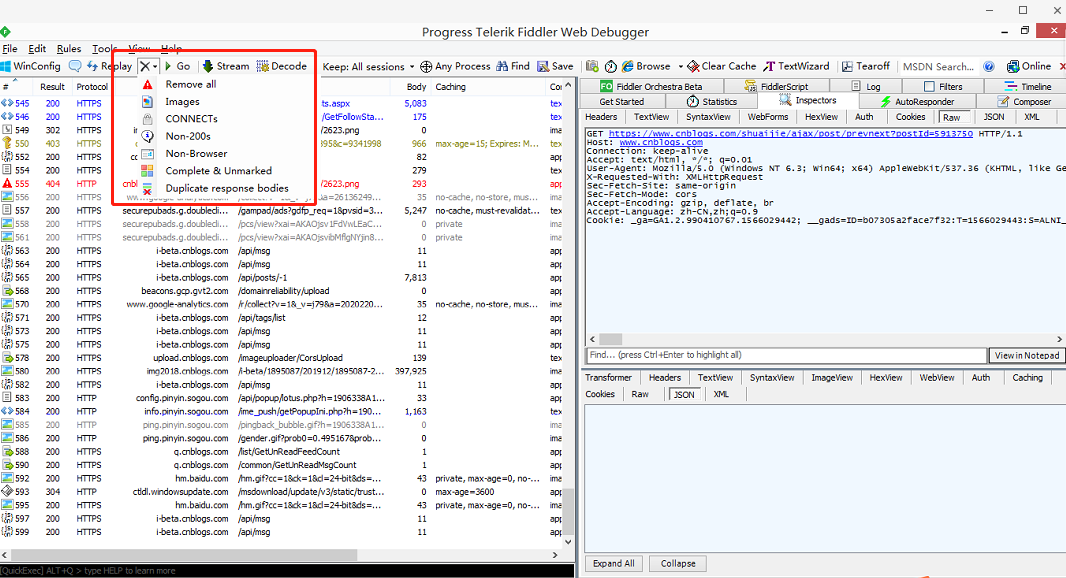Click the Save sessions button
This screenshot has width=1066, height=578.
[555, 66]
